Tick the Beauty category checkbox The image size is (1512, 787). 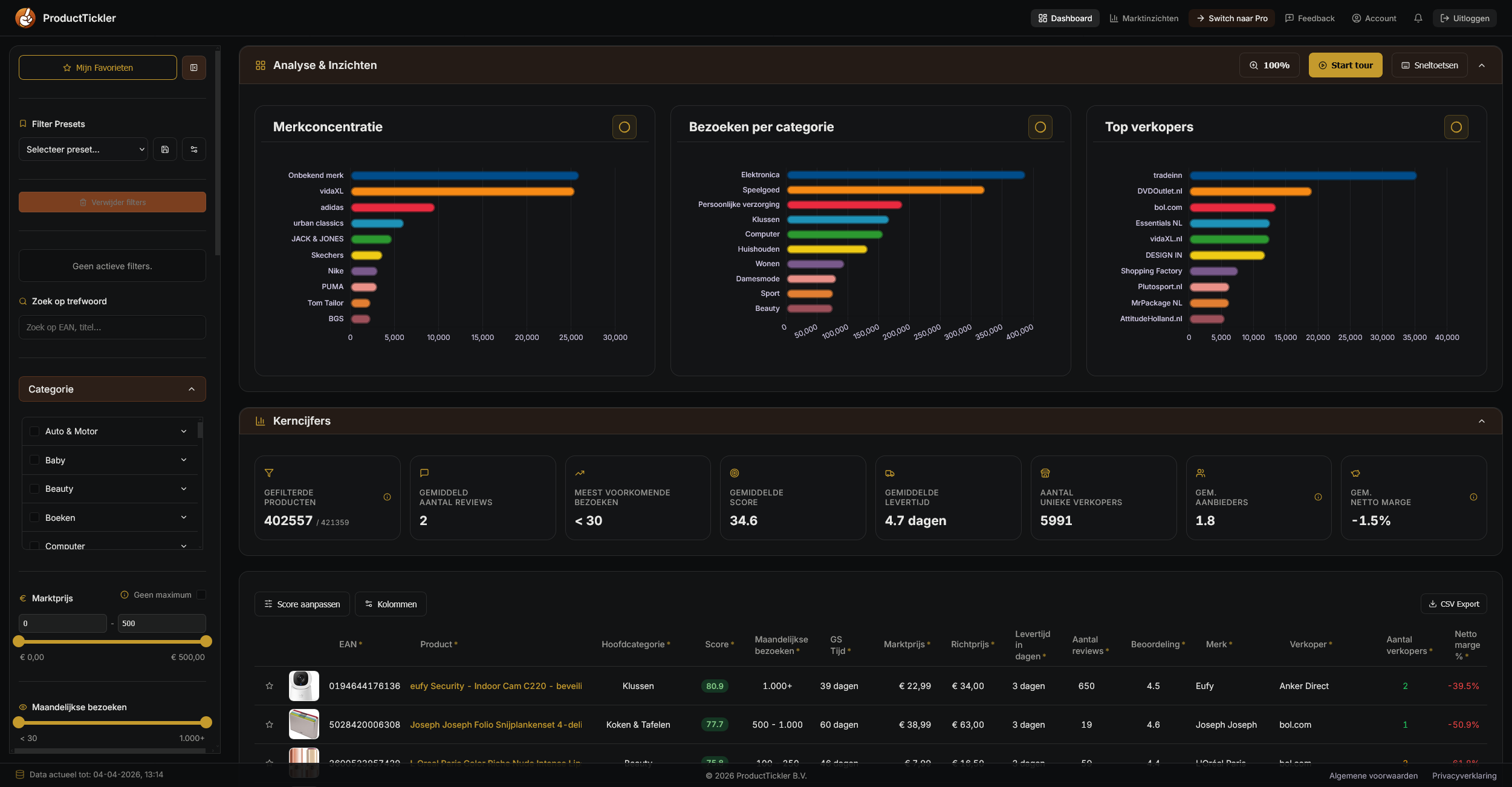pyautogui.click(x=34, y=489)
